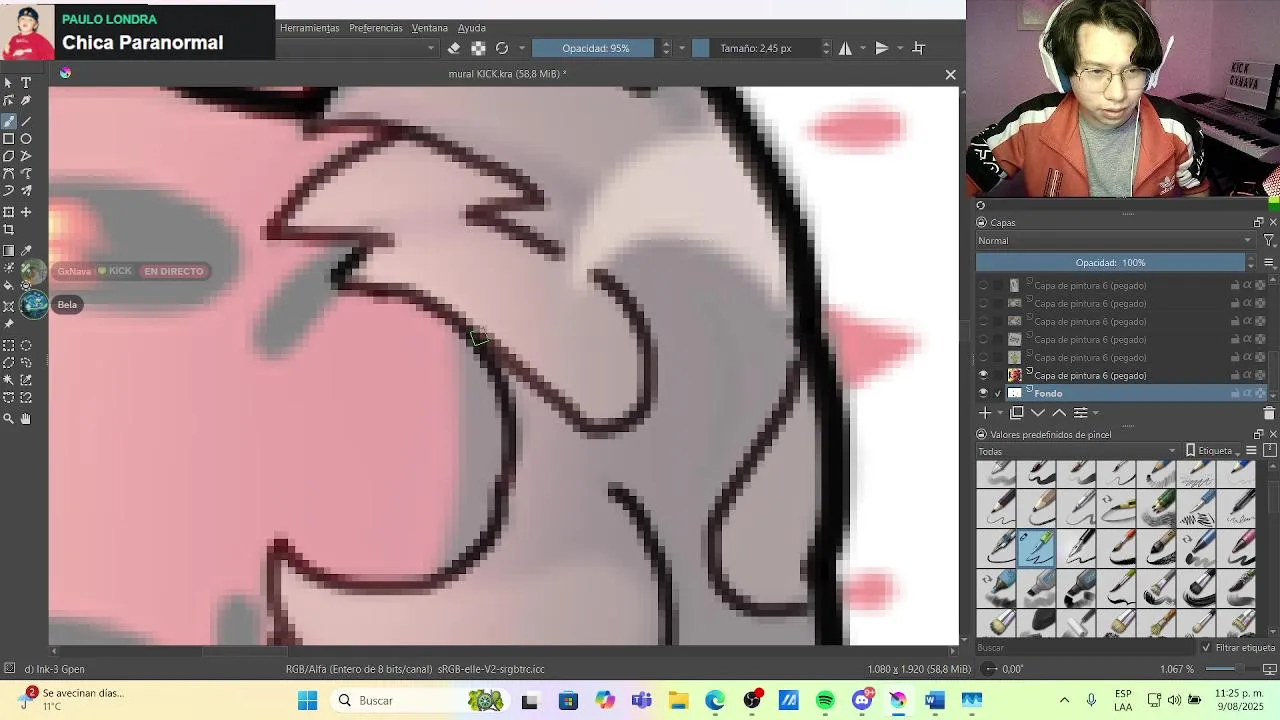This screenshot has width=1280, height=720.
Task: Choose the Polyline tool
Action: (x=26, y=156)
